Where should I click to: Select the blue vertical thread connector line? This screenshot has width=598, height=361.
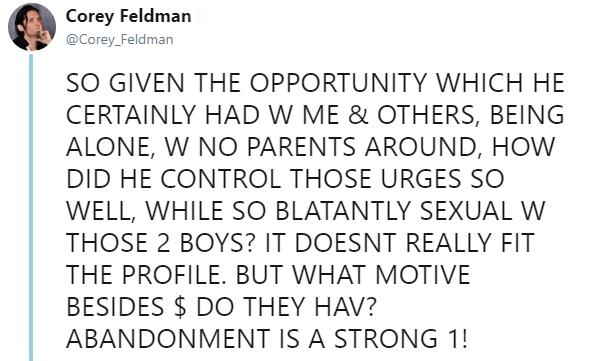[x=31, y=207]
